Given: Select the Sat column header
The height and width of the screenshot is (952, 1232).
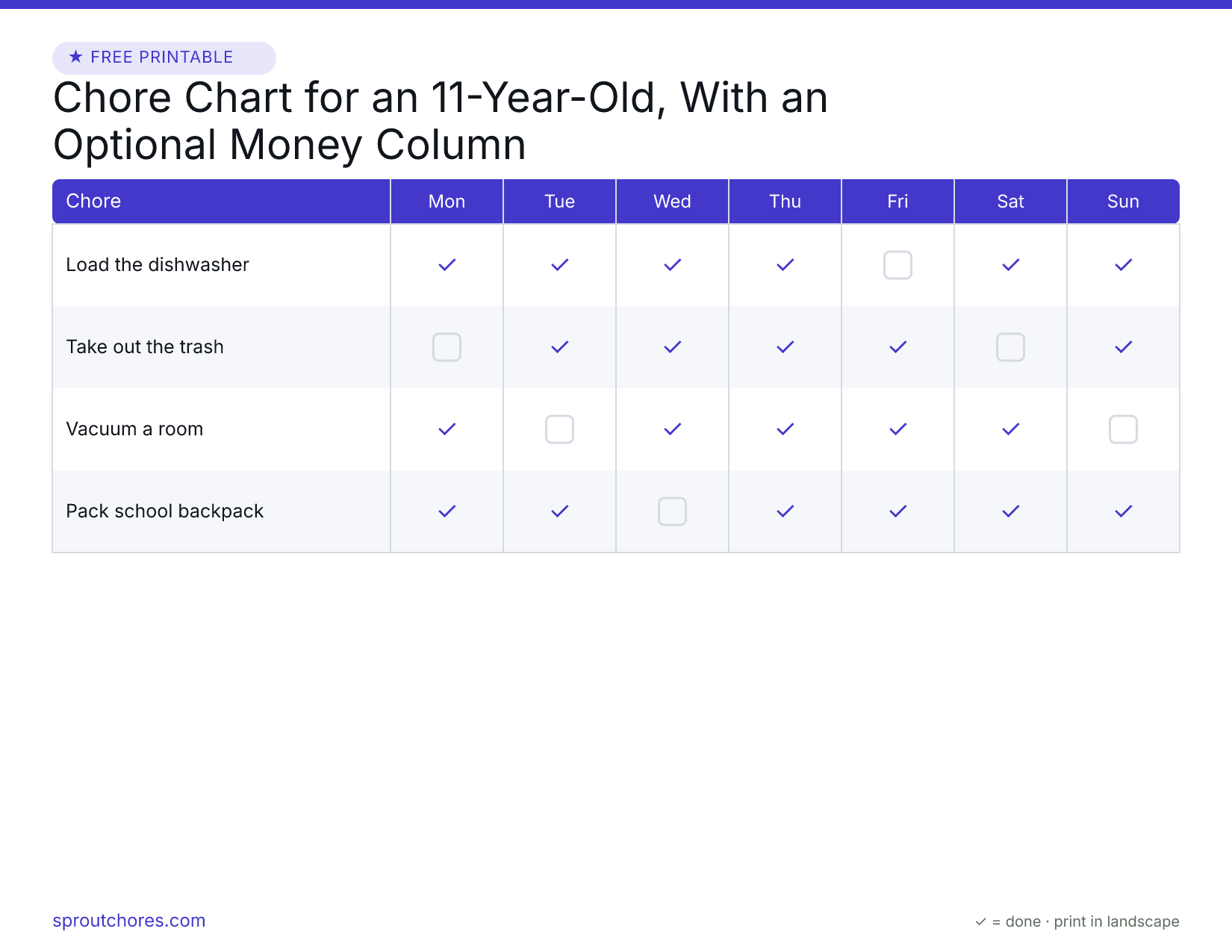Looking at the screenshot, I should point(1010,201).
